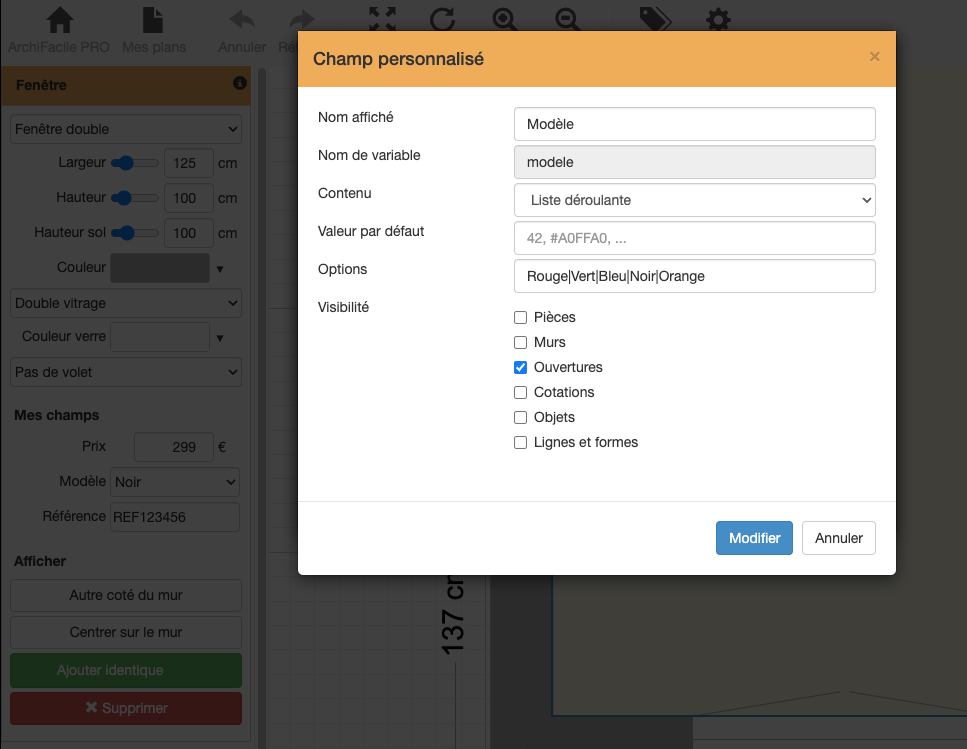Open the Contenu Liste déroulante dropdown
This screenshot has width=967, height=749.
[694, 200]
